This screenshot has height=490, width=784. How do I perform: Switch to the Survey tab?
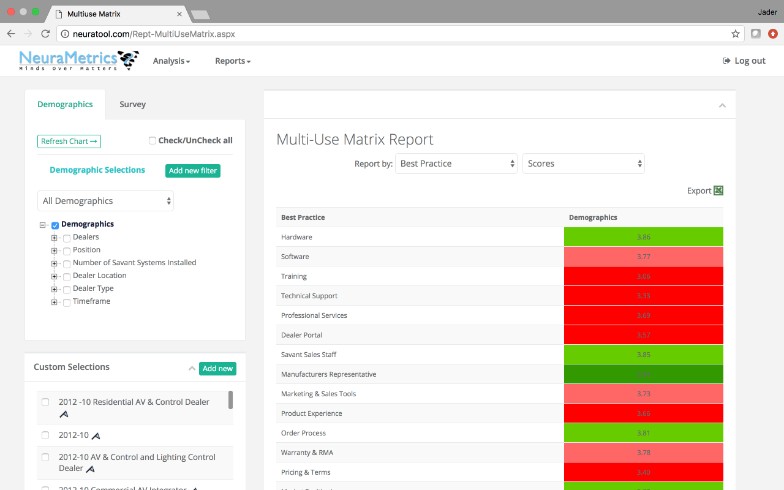click(x=132, y=104)
